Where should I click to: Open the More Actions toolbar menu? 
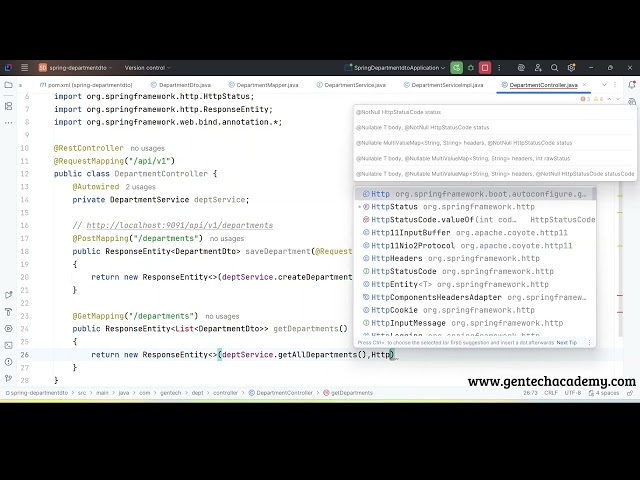click(x=499, y=68)
